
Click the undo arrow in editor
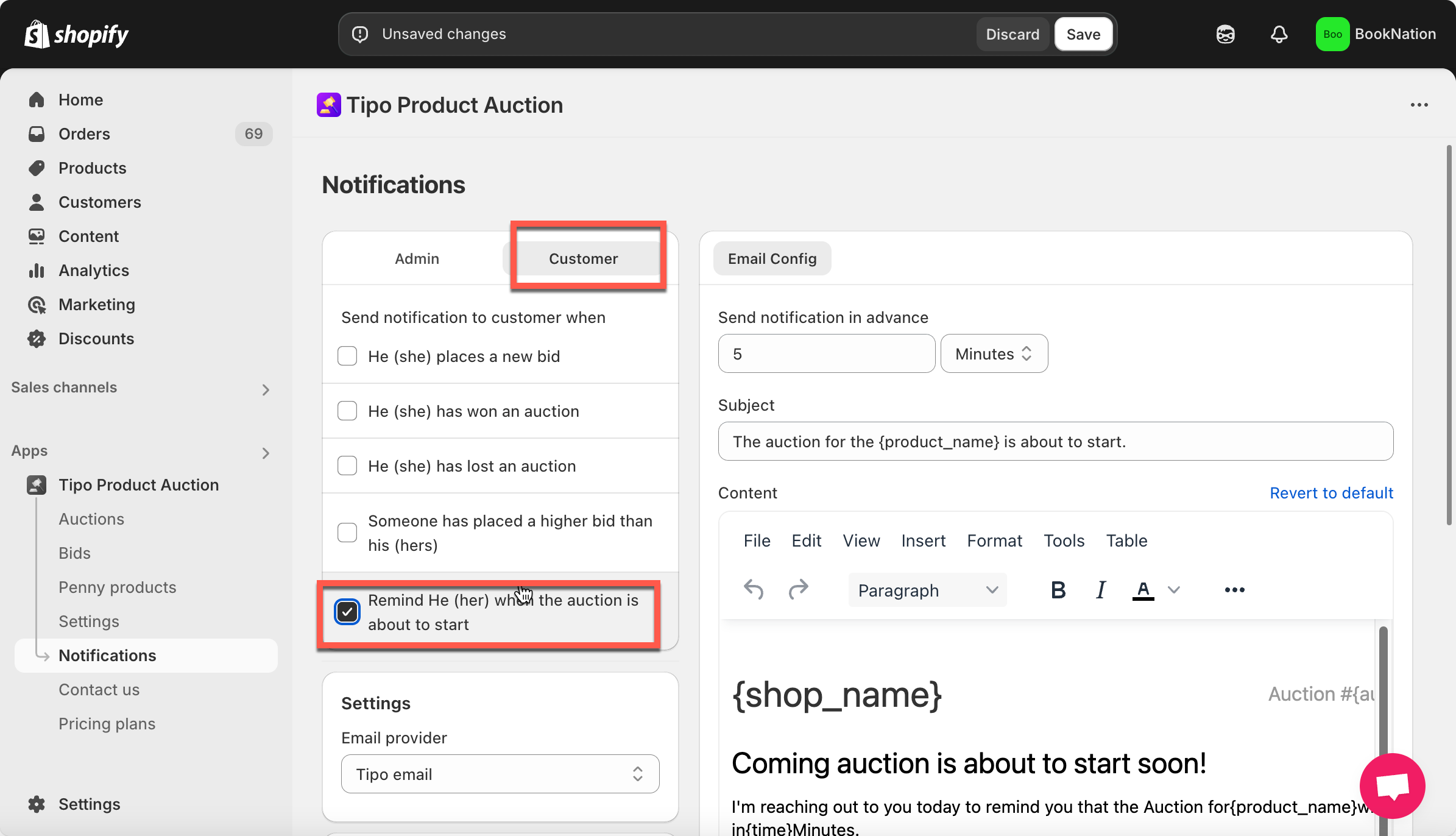[x=754, y=589]
